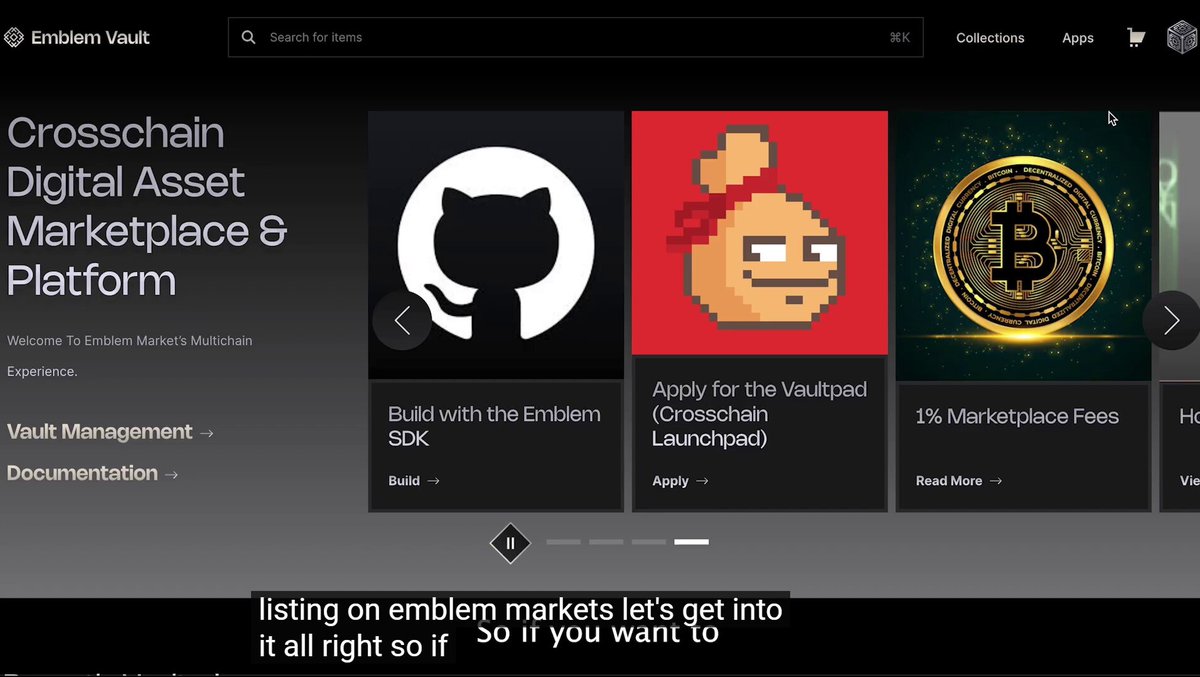Click the pixel money bag thumbnail
The image size is (1200, 677).
(x=760, y=233)
